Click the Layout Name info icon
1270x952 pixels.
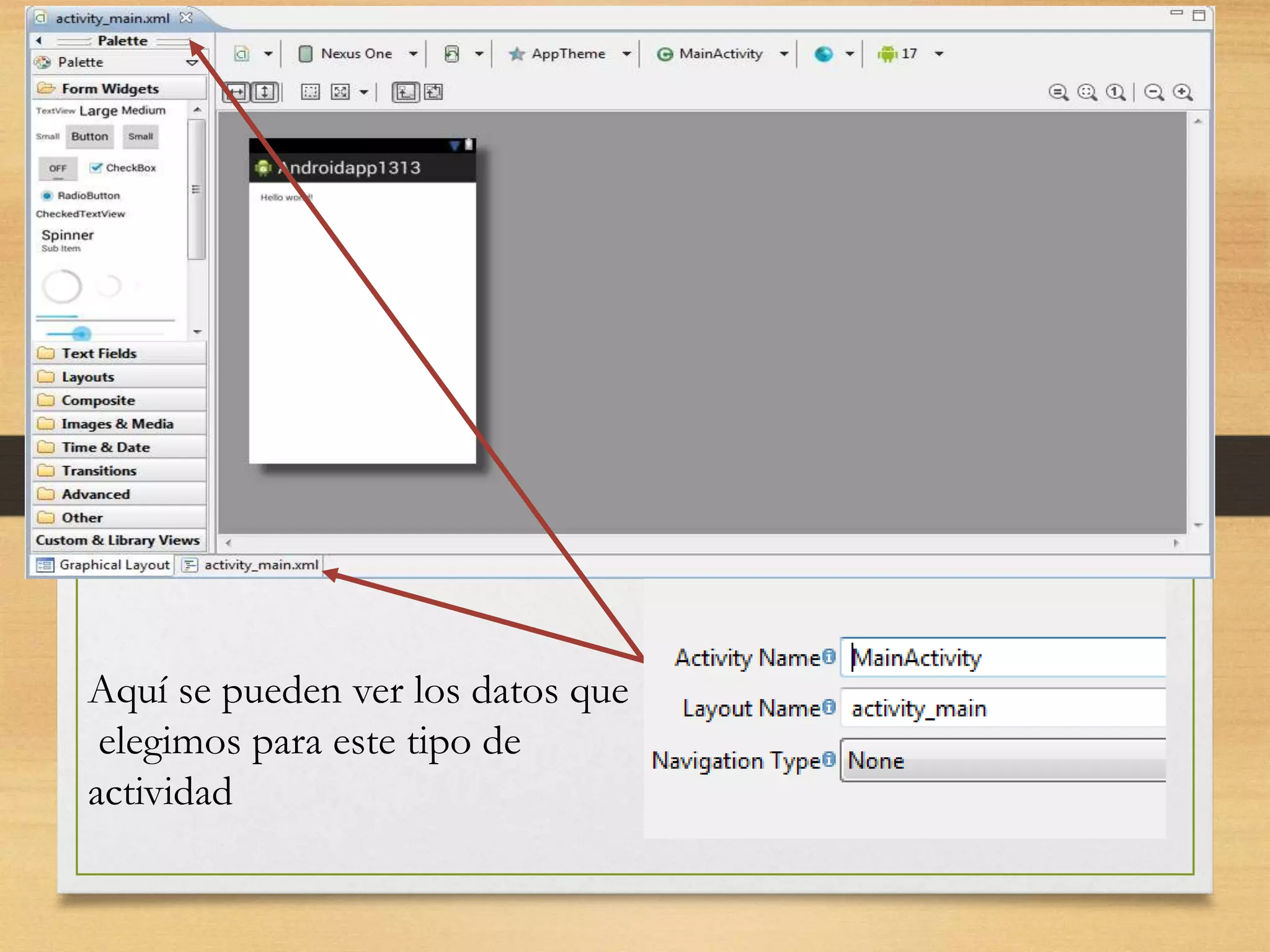pos(829,707)
